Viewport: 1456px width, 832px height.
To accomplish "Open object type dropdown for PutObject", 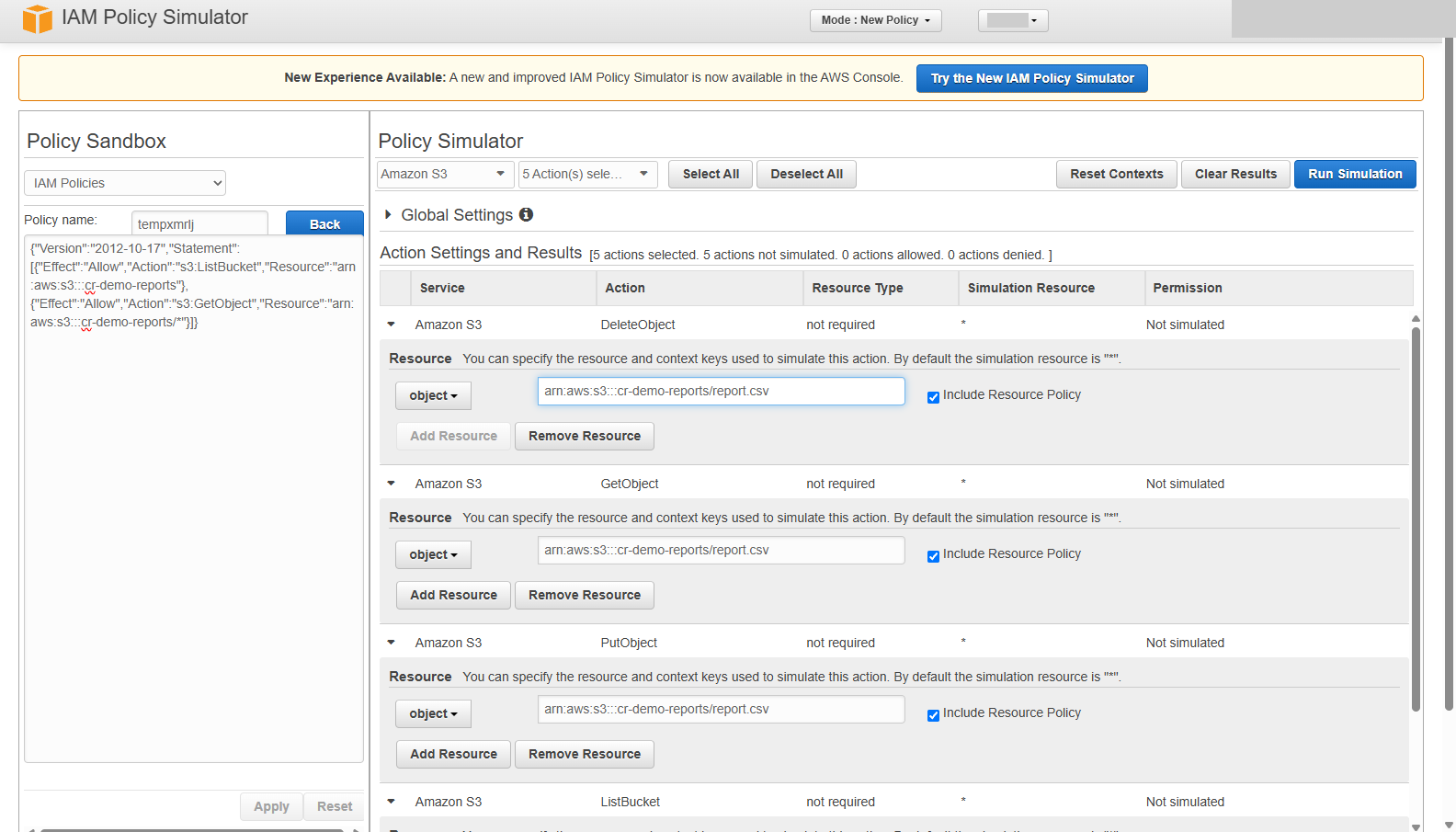I will 434,713.
